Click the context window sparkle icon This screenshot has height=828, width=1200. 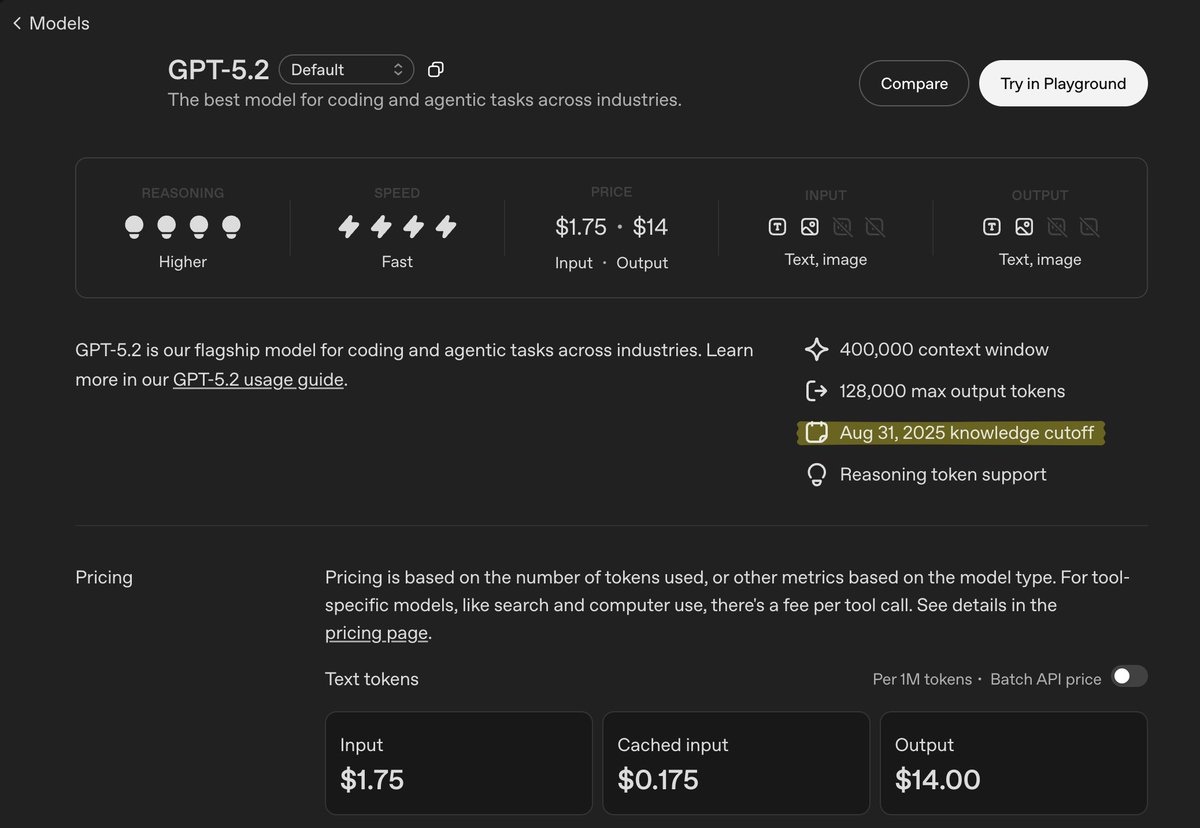[x=817, y=350]
